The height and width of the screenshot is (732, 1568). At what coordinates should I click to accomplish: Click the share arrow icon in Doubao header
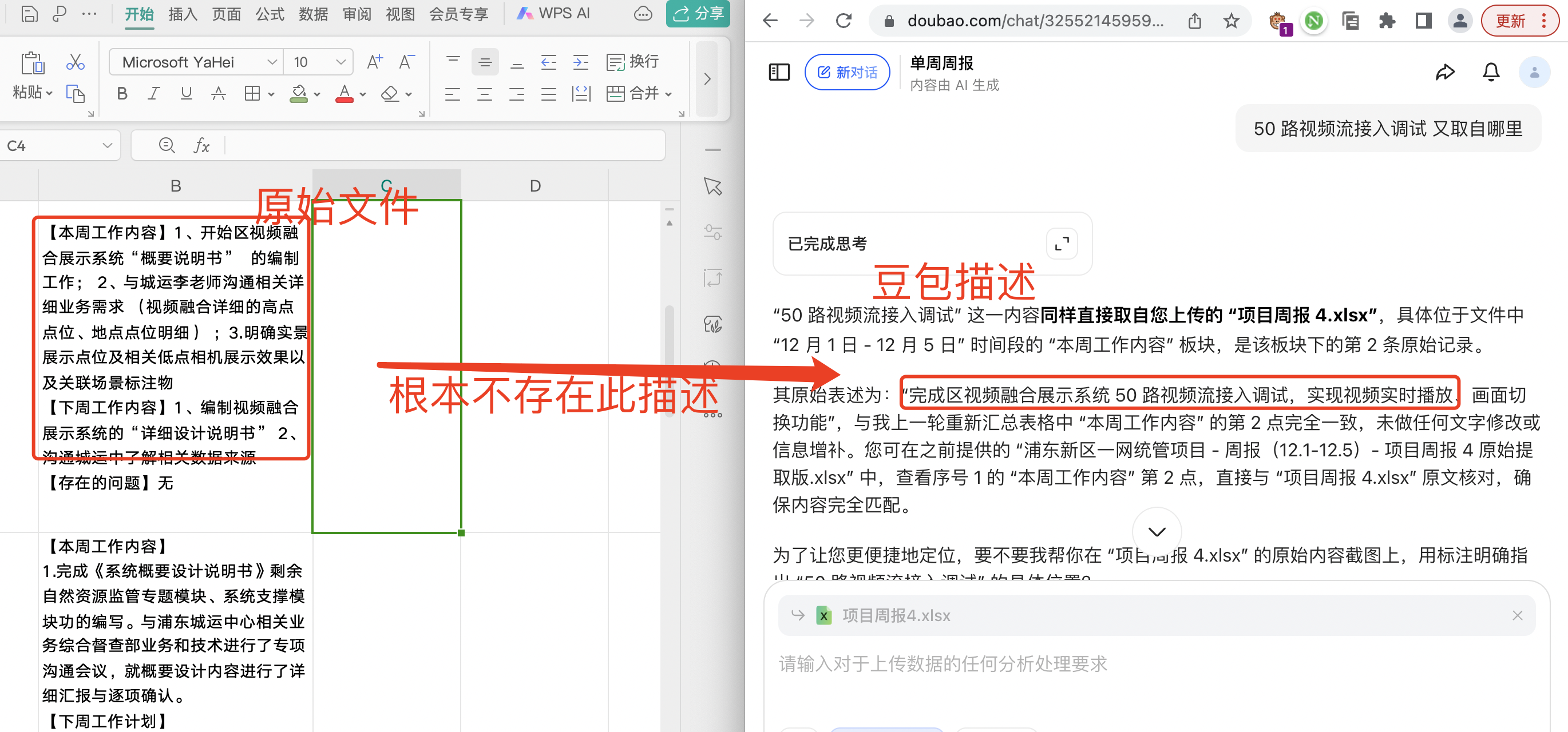1444,73
